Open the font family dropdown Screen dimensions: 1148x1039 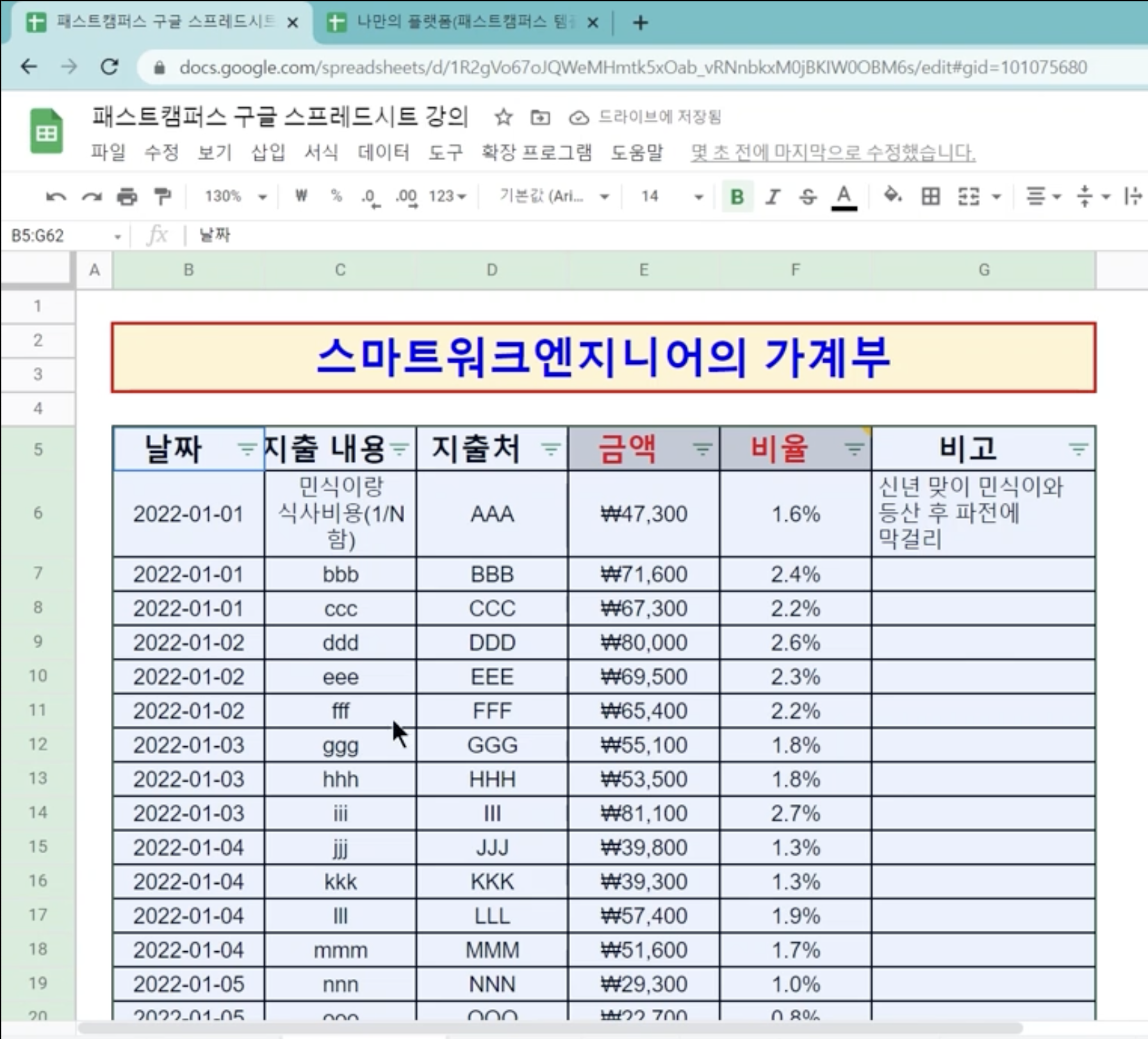coord(553,196)
